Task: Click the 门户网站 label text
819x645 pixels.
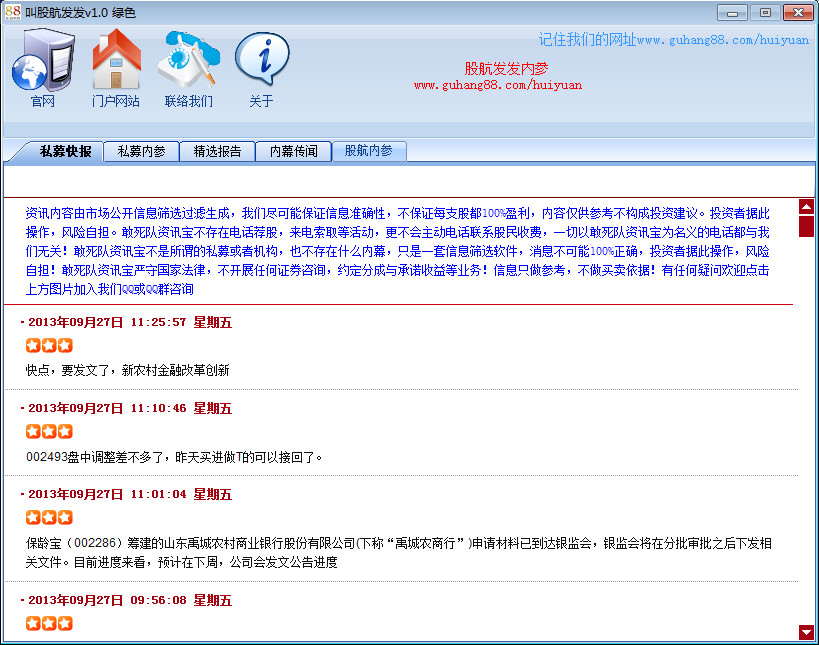Action: click(x=116, y=101)
